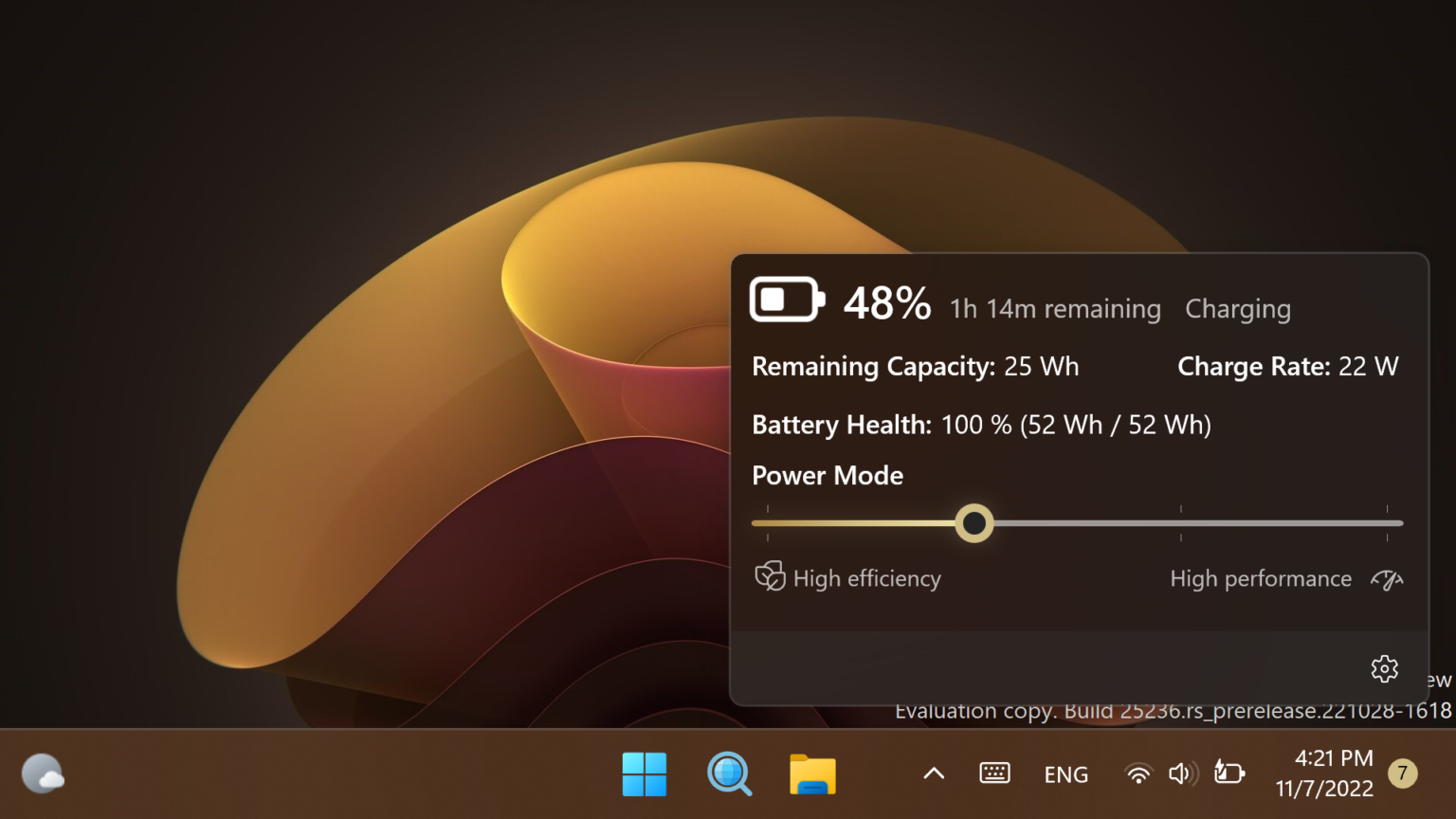
Task: Select the High efficiency leaf icon
Action: click(770, 576)
